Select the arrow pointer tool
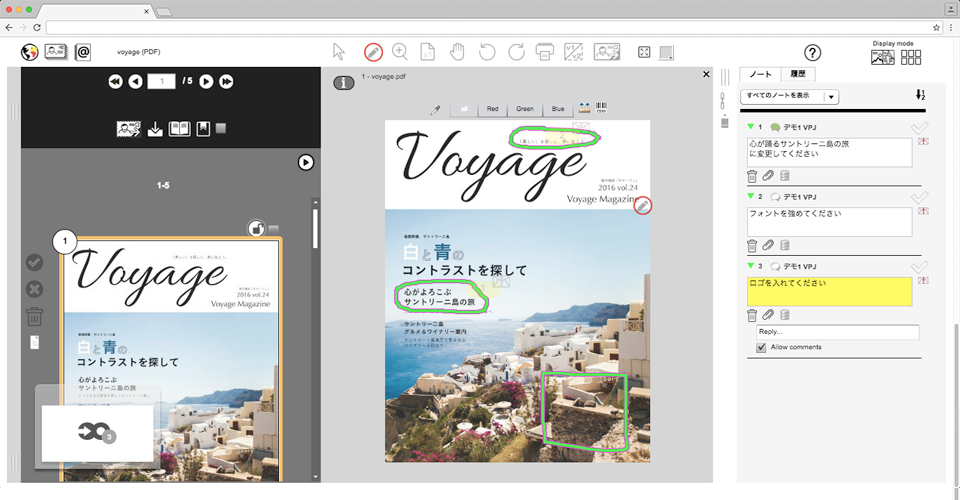This screenshot has height=500, width=960. pos(339,52)
